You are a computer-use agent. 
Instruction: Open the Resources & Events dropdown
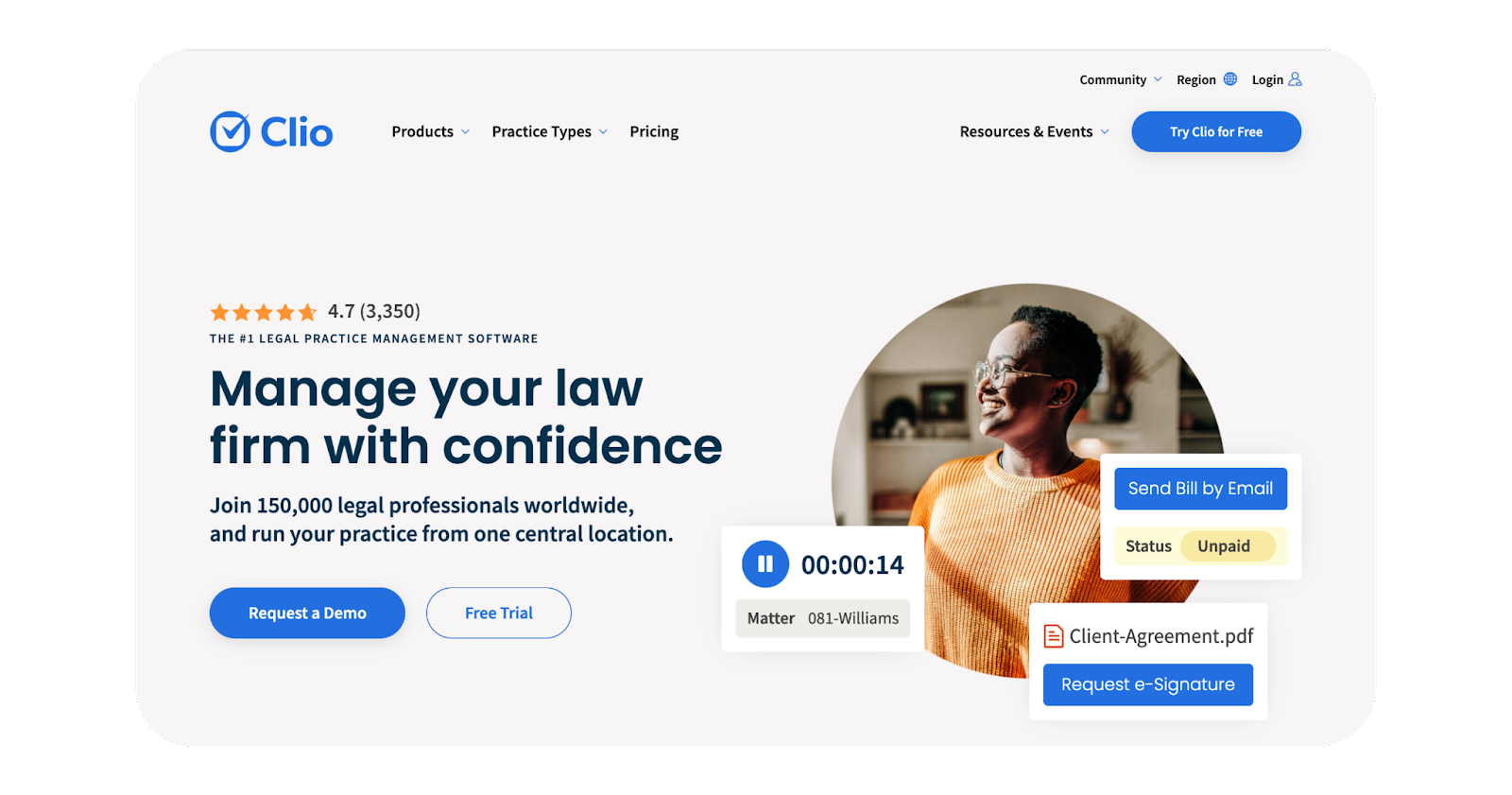pos(1034,131)
